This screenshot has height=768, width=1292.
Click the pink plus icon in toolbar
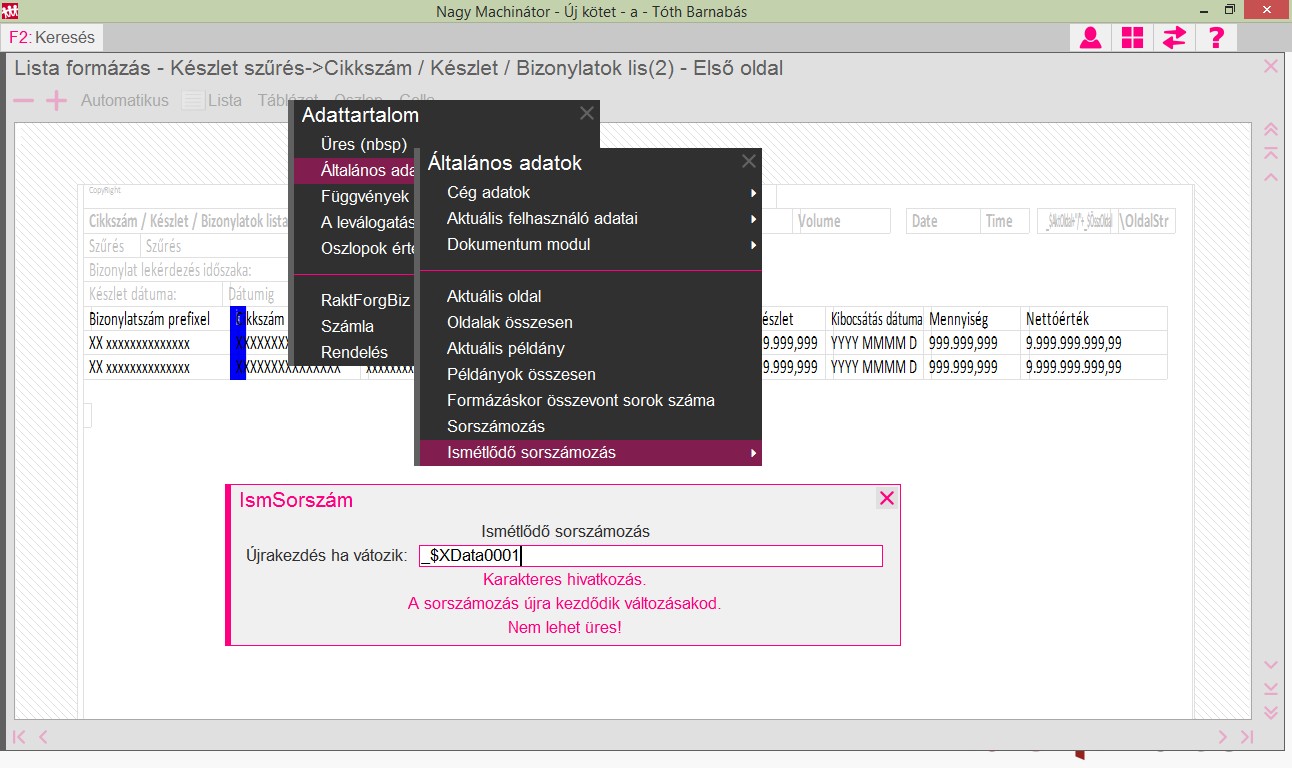[57, 100]
